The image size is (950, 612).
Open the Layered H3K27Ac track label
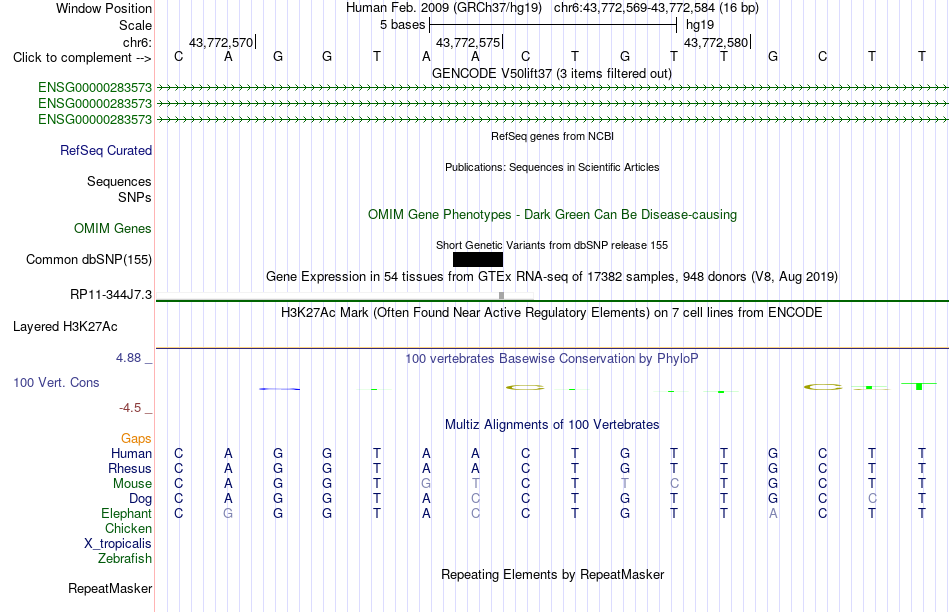tap(65, 327)
